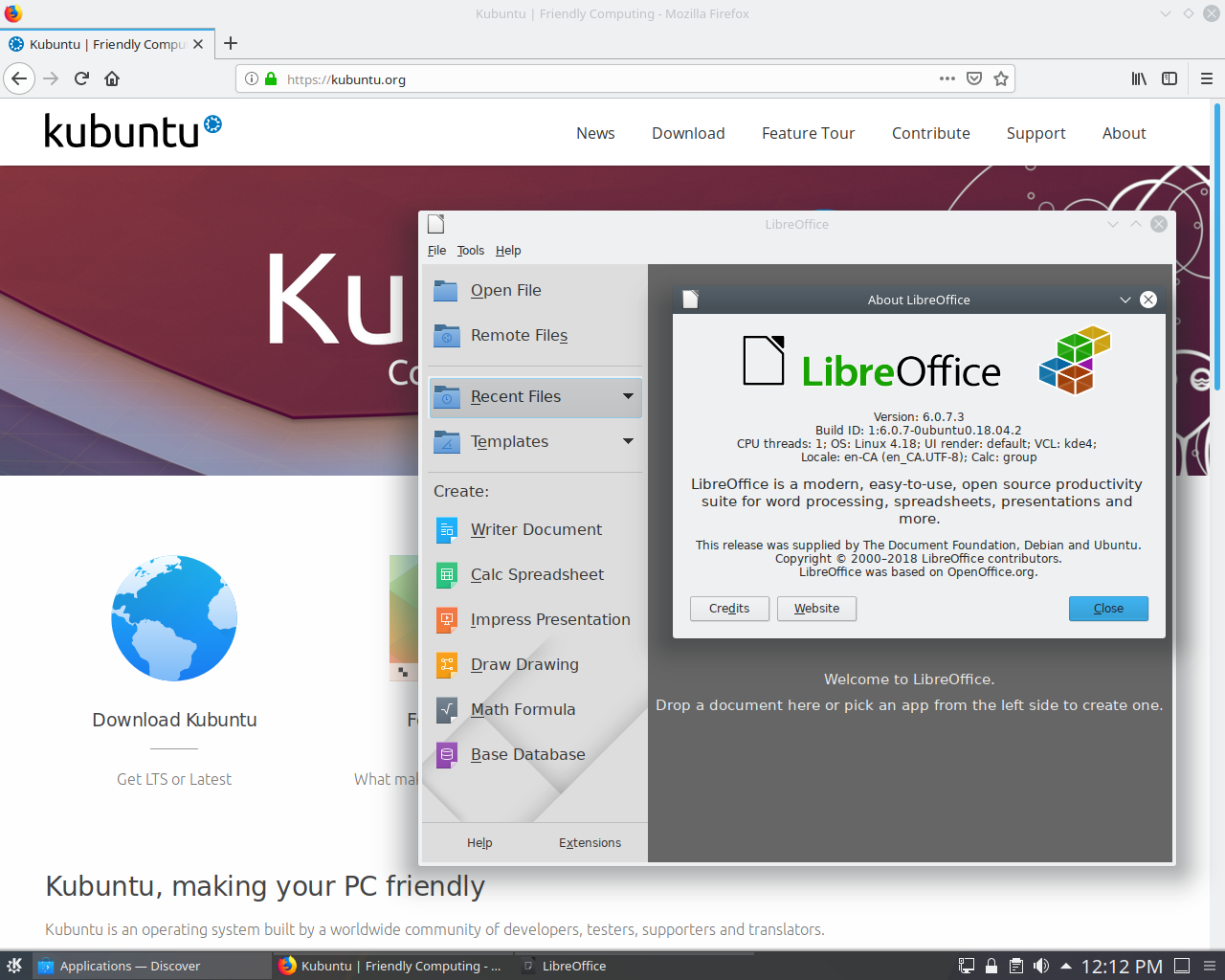Click the Credits button
The image size is (1225, 980).
coord(729,609)
